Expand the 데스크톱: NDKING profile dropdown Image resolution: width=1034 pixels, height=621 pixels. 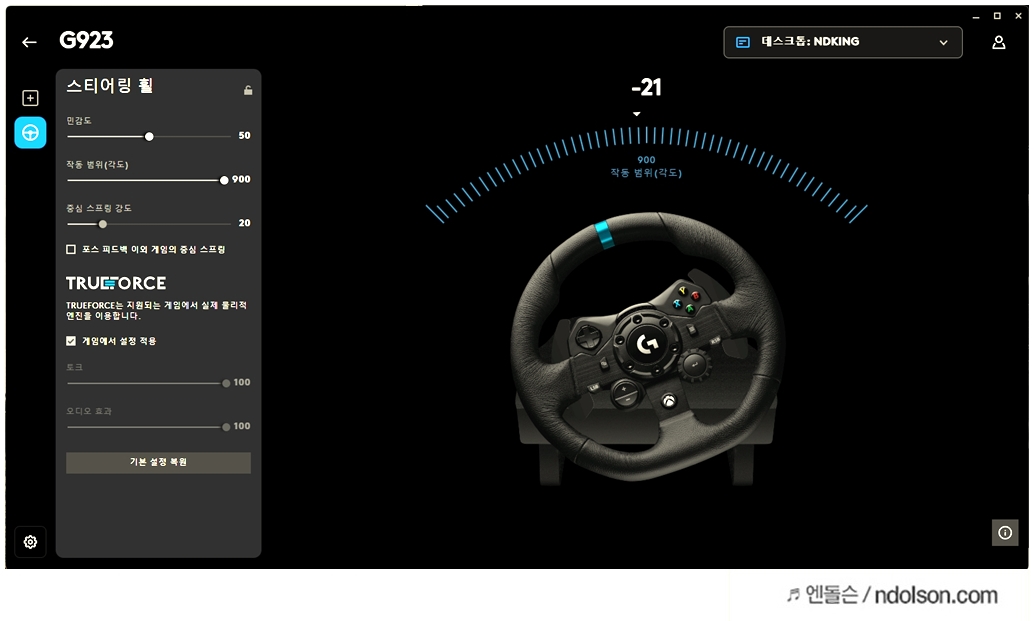tap(843, 42)
